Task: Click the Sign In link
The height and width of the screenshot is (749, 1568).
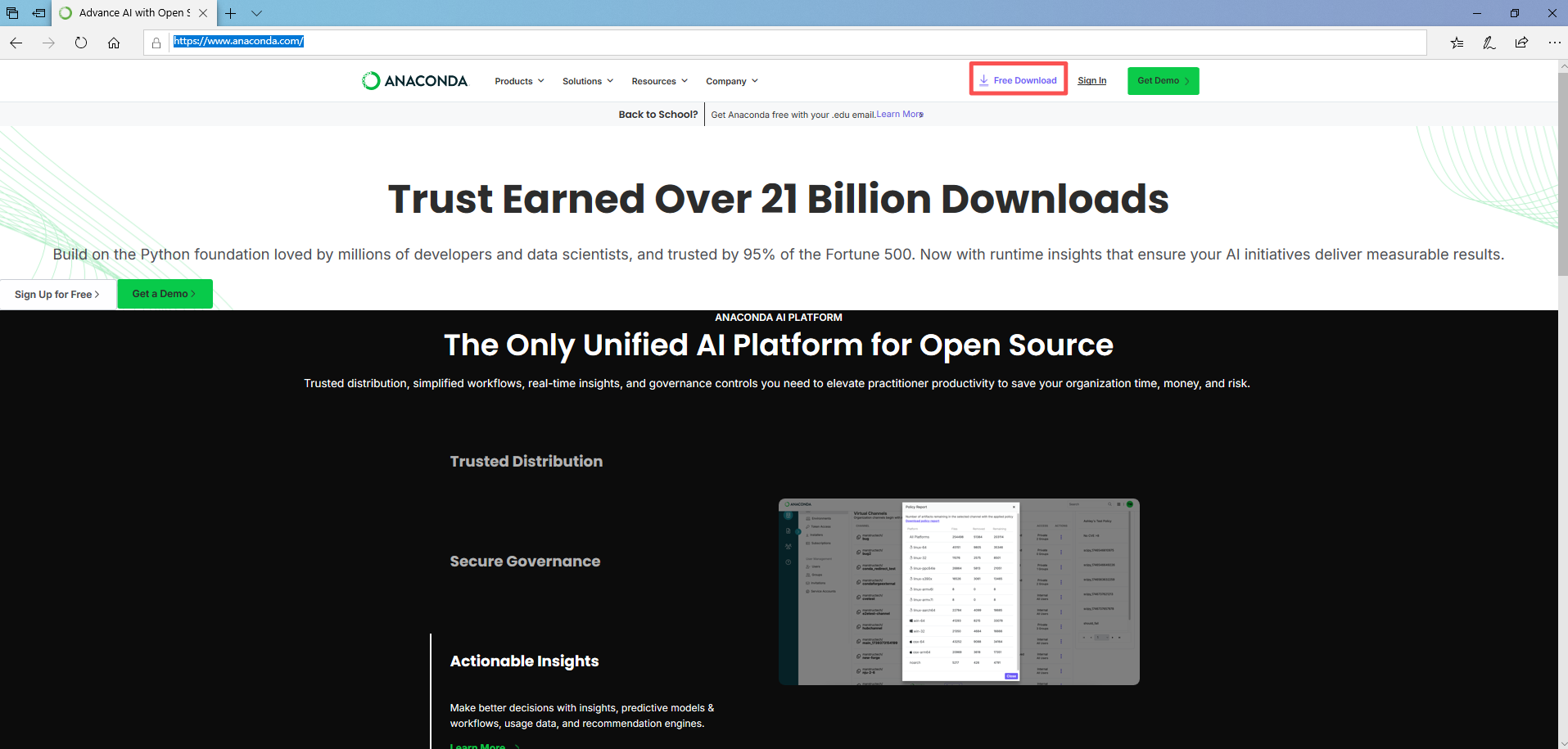Action: coord(1091,80)
